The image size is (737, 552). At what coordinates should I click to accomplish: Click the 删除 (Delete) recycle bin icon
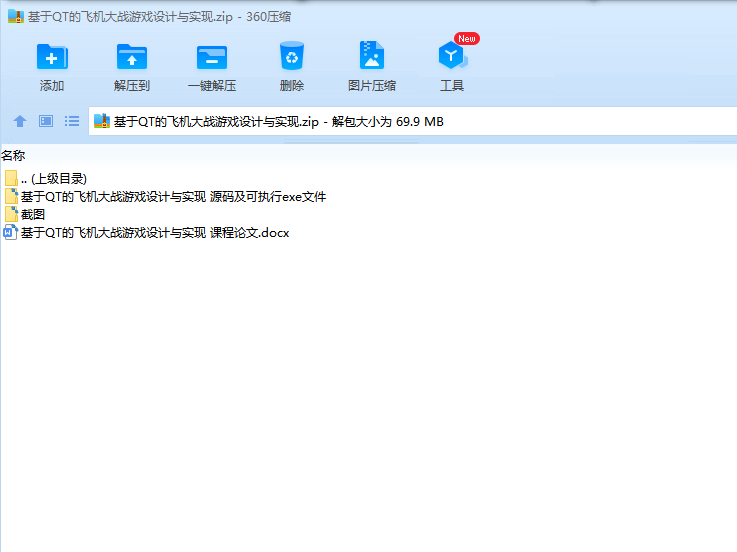[292, 55]
